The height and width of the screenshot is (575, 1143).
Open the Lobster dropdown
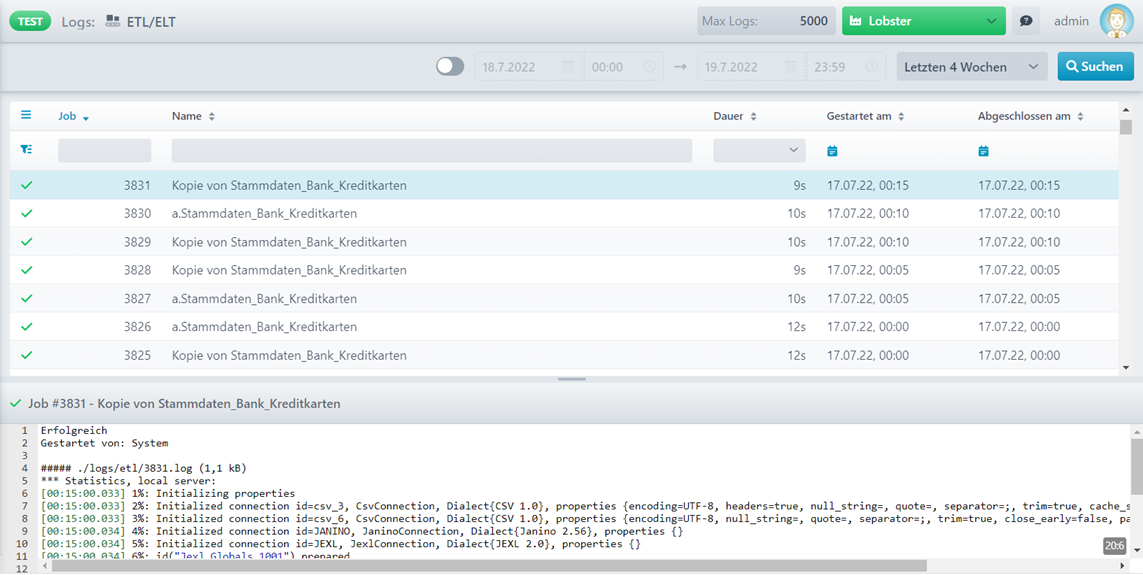(924, 21)
